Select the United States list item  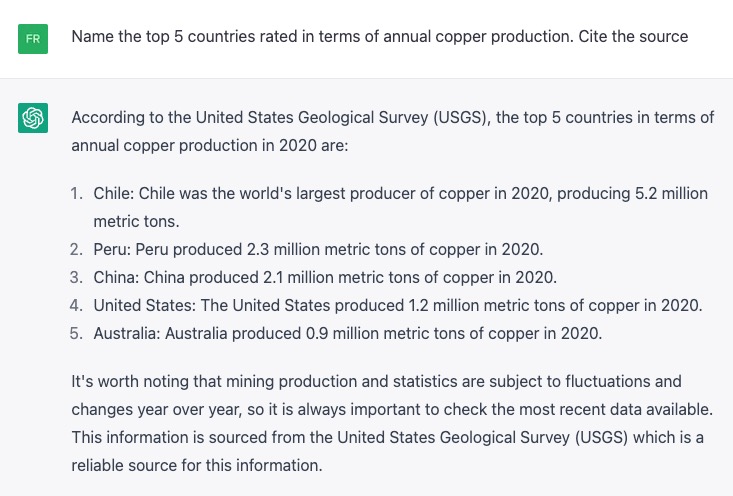(397, 305)
